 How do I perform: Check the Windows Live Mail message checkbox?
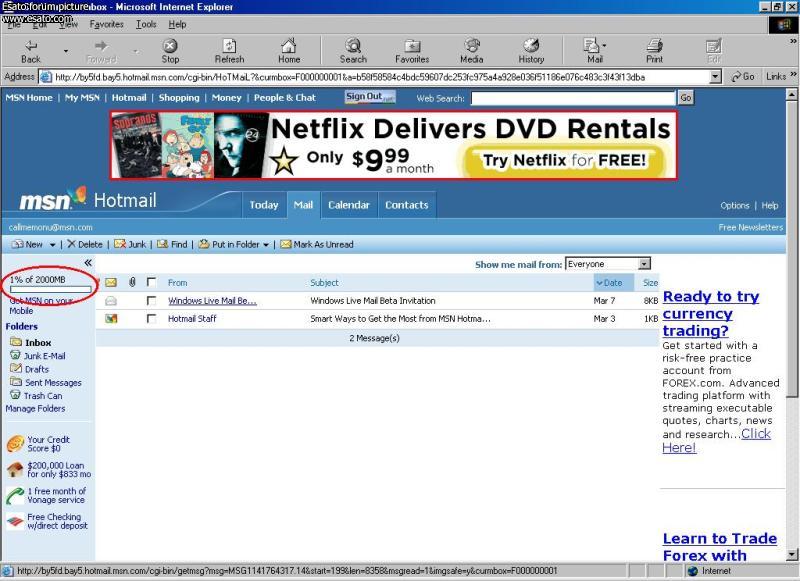pos(151,301)
